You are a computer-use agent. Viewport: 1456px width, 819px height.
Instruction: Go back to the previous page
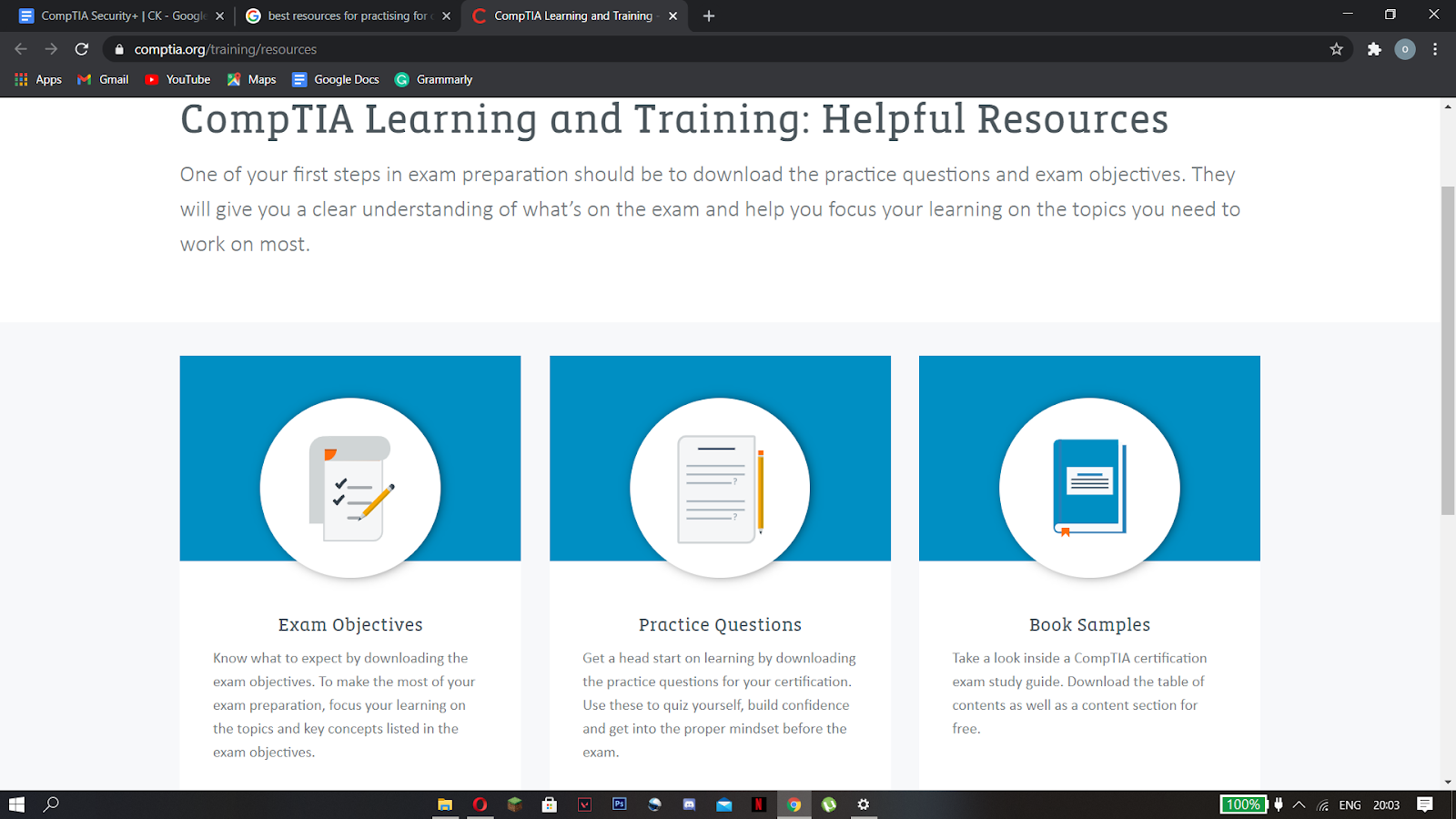[21, 49]
